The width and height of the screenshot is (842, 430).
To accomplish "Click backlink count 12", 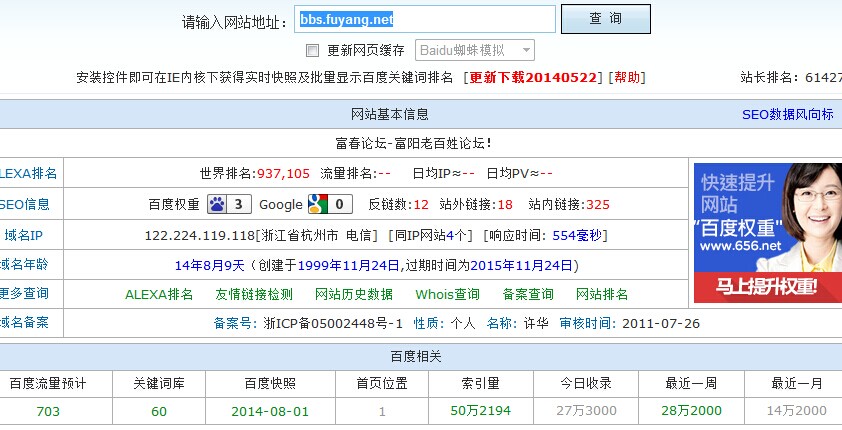I will (421, 205).
